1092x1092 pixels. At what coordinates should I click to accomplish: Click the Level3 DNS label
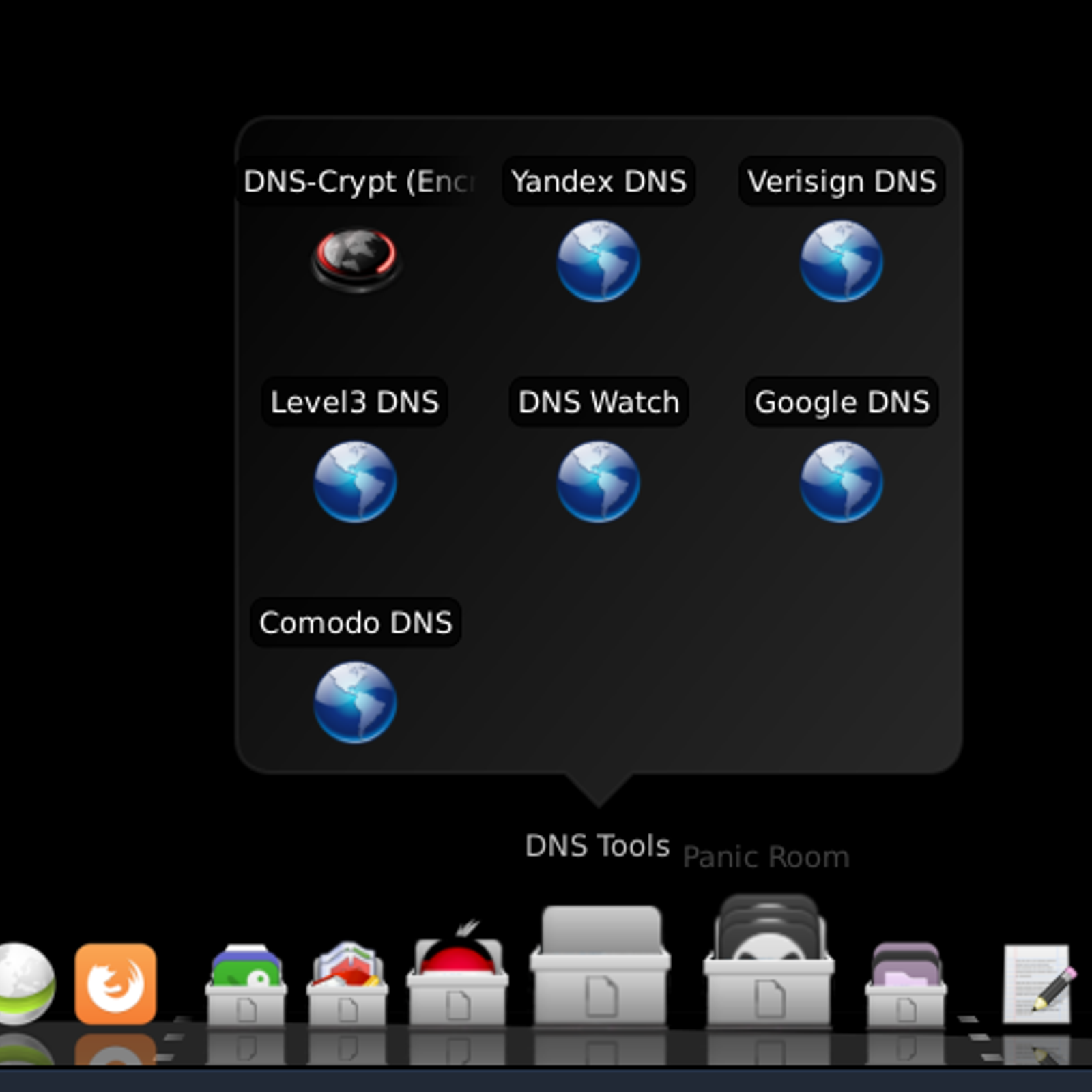[354, 402]
